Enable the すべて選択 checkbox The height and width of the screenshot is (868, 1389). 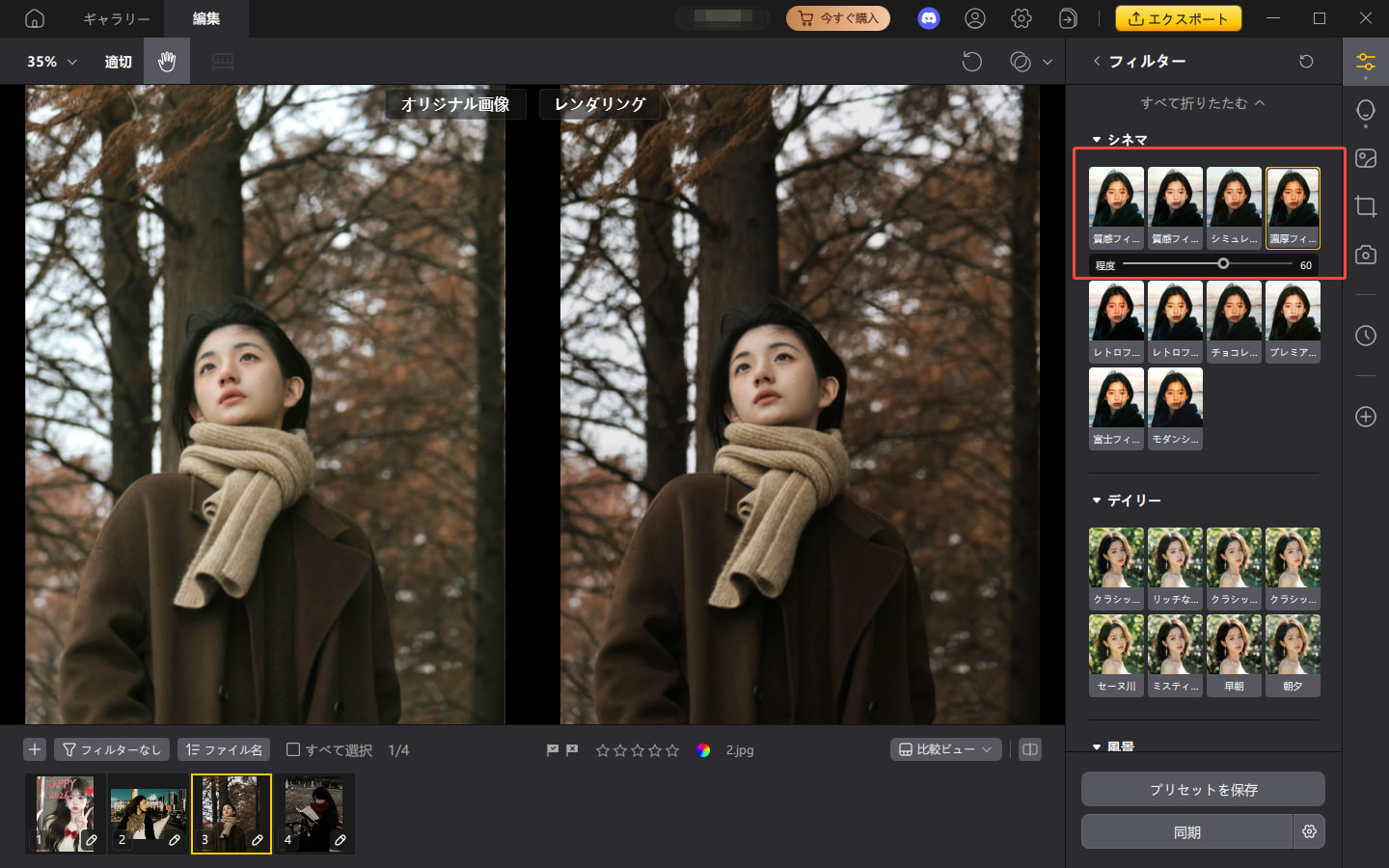coord(292,749)
